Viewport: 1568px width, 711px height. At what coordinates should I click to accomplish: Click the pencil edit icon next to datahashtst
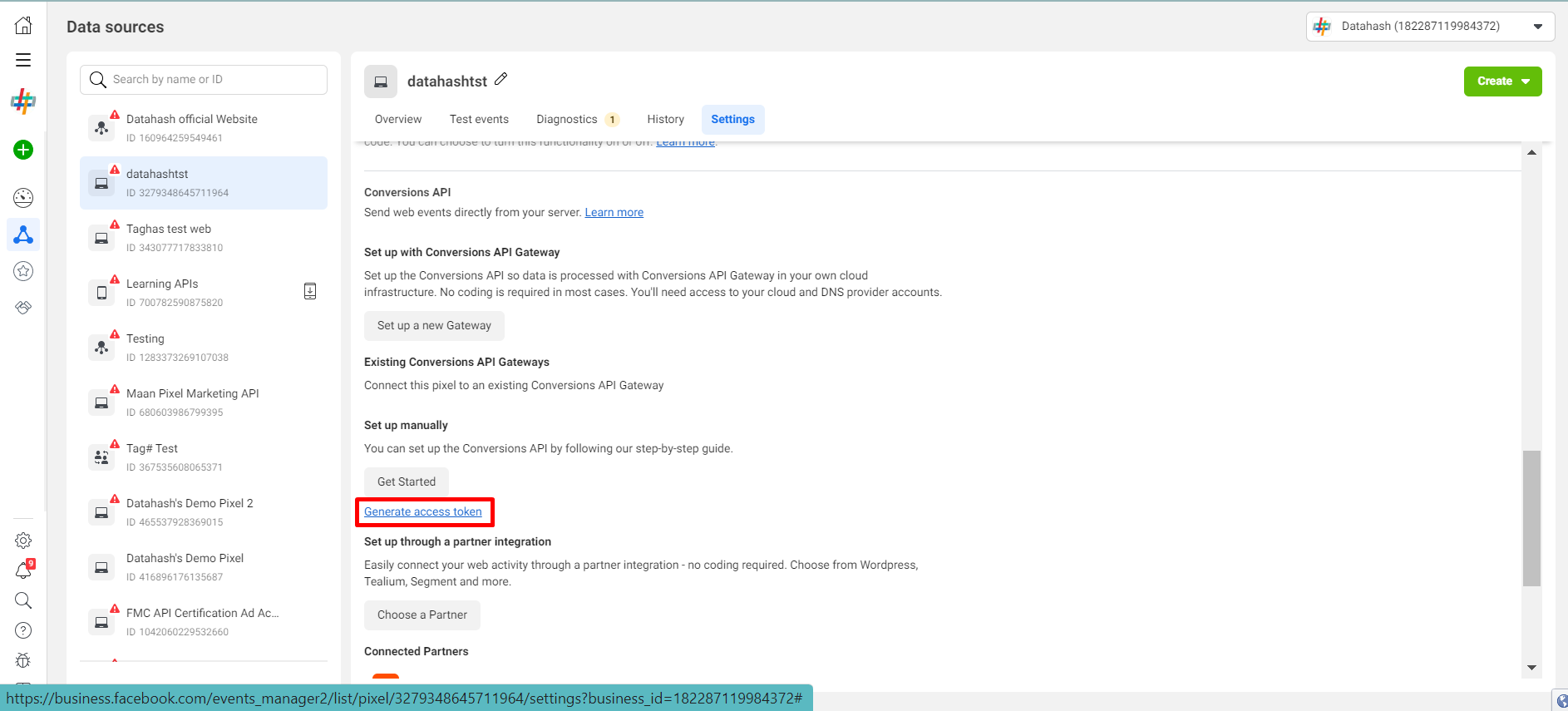(500, 79)
